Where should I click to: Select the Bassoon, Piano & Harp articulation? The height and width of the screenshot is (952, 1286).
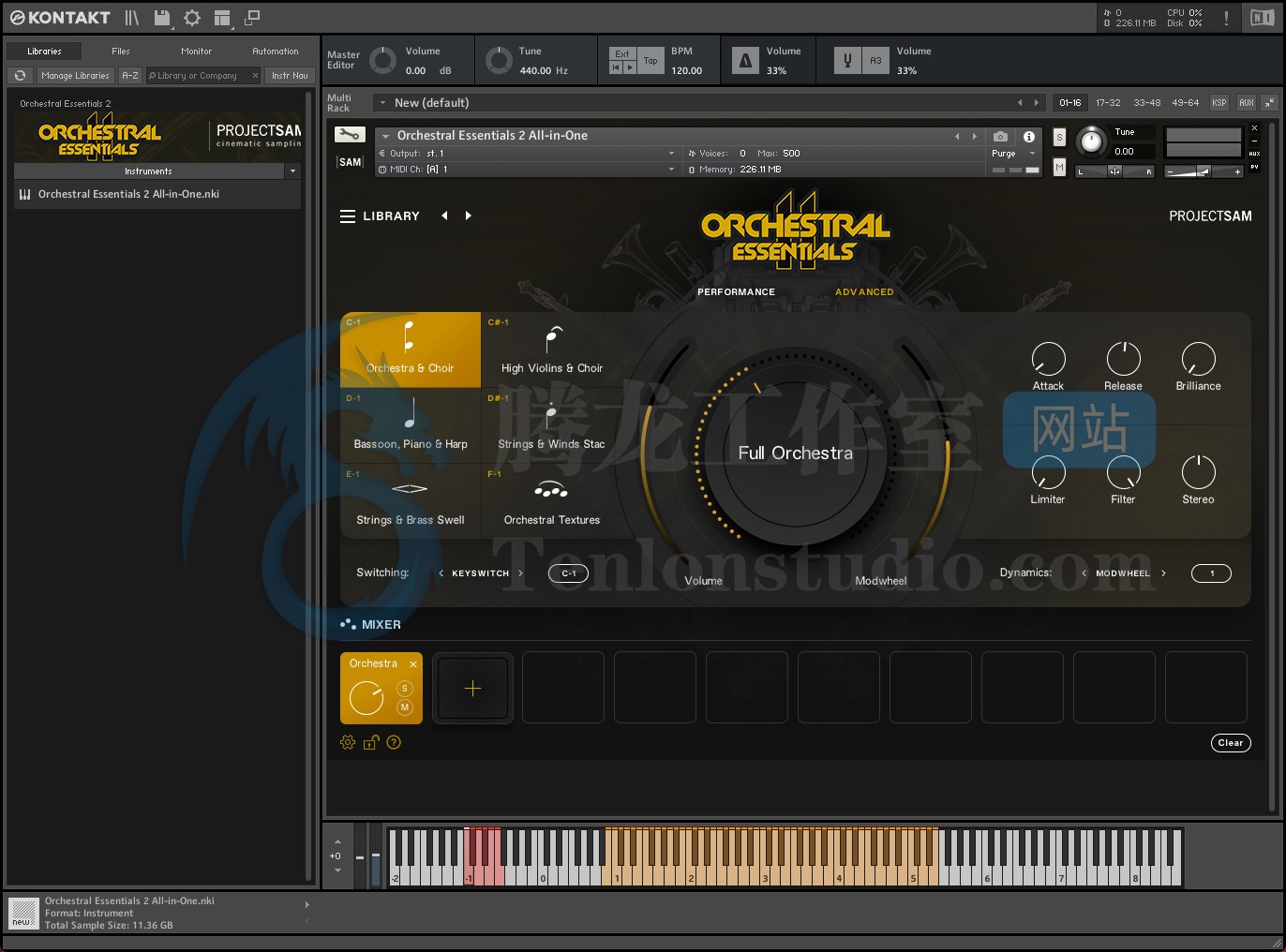coord(411,426)
